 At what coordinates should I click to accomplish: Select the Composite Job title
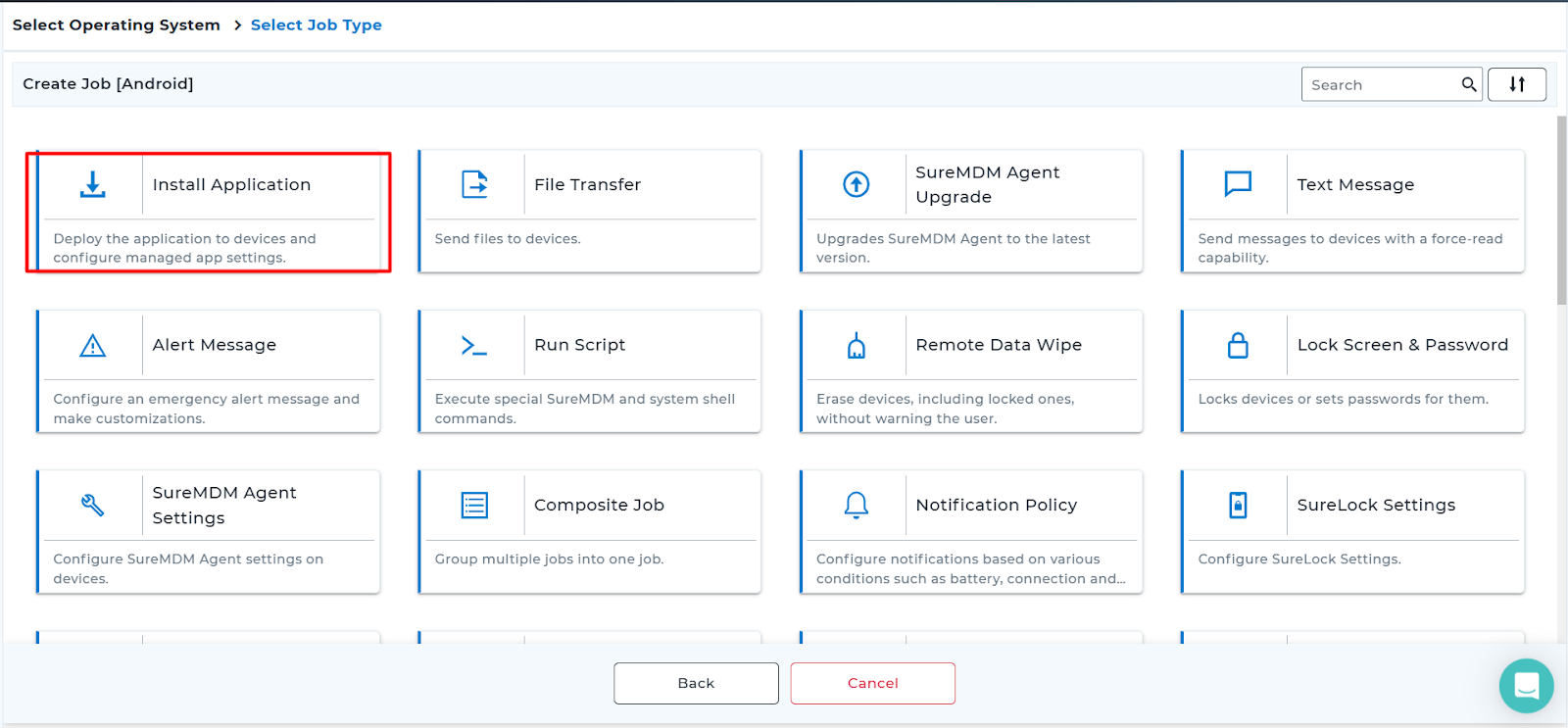599,505
